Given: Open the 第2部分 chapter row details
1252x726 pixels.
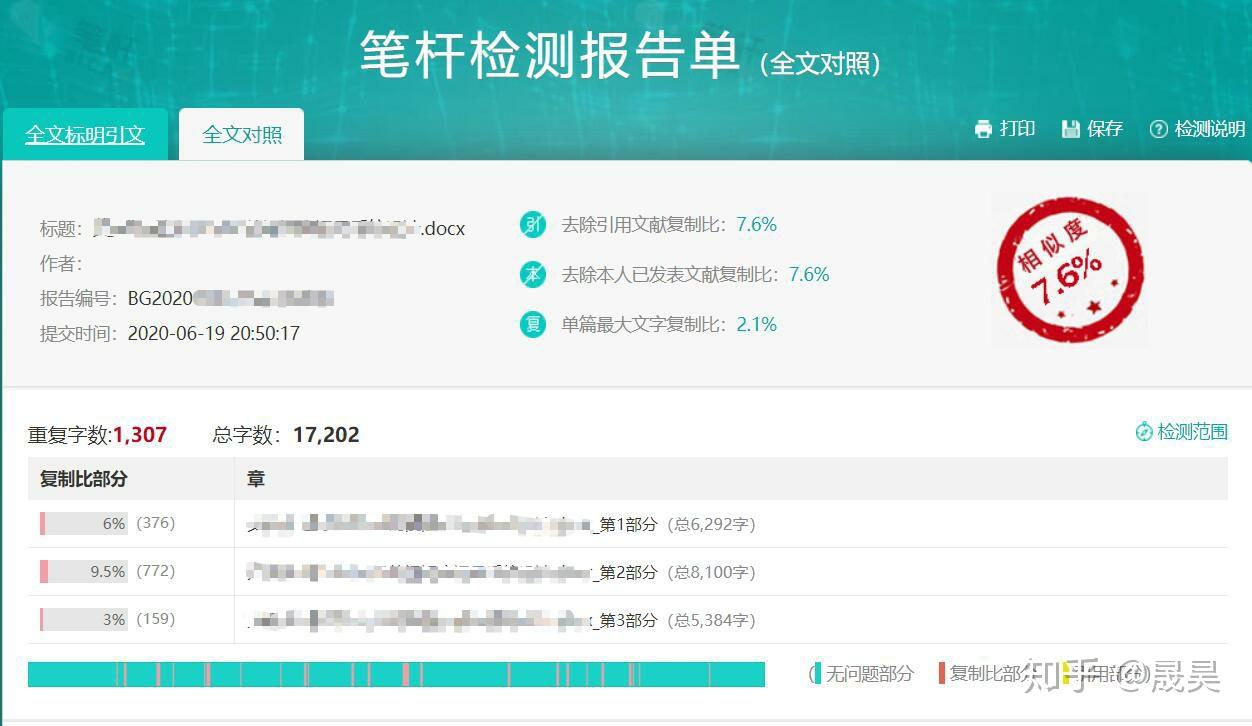Looking at the screenshot, I should click(500, 571).
